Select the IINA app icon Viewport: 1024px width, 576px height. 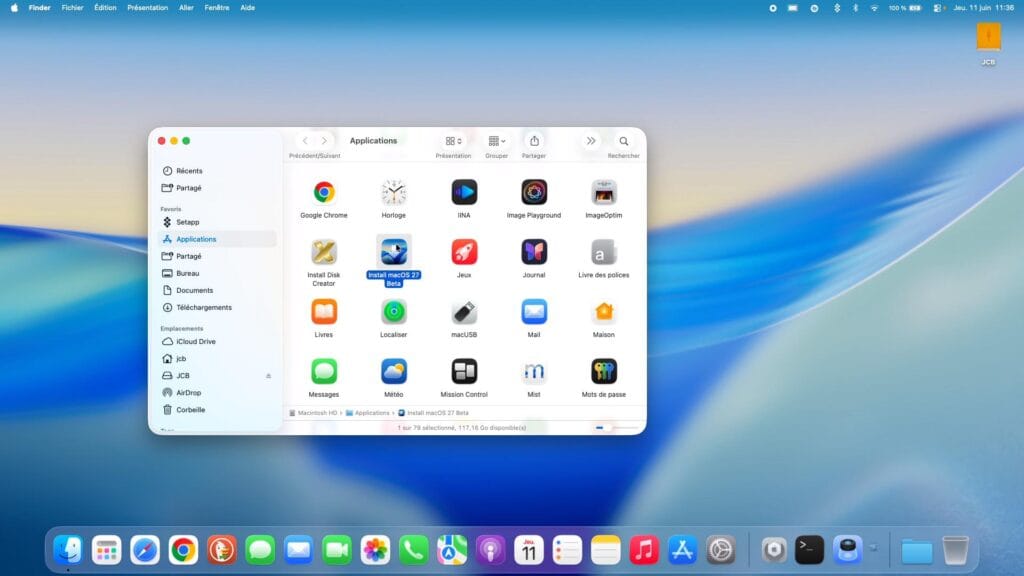pos(464,192)
